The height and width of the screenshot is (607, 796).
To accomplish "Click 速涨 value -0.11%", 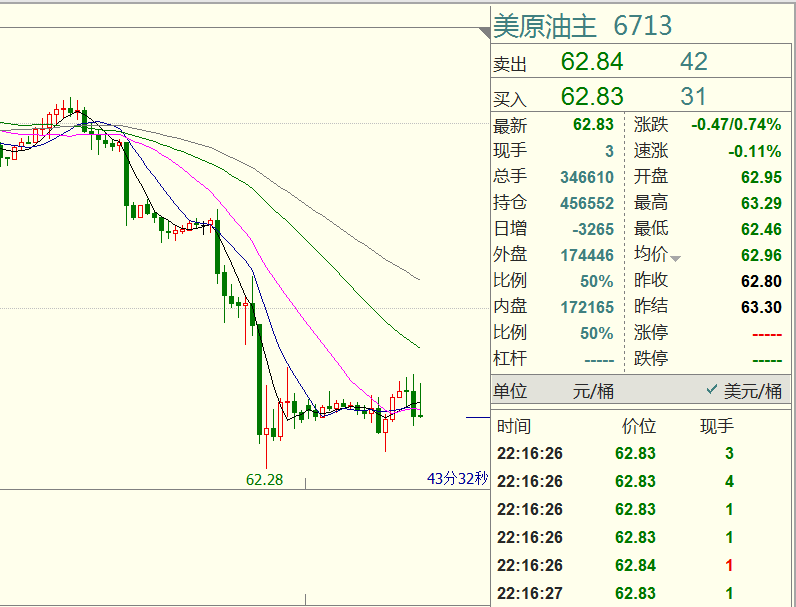I will (755, 151).
